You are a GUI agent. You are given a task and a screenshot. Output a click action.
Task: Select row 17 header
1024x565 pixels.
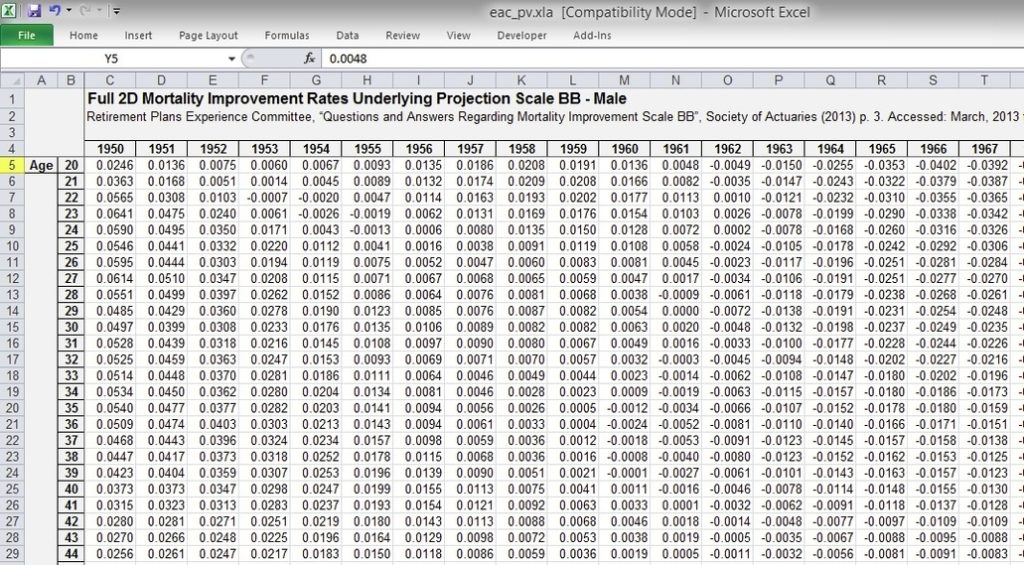12,359
